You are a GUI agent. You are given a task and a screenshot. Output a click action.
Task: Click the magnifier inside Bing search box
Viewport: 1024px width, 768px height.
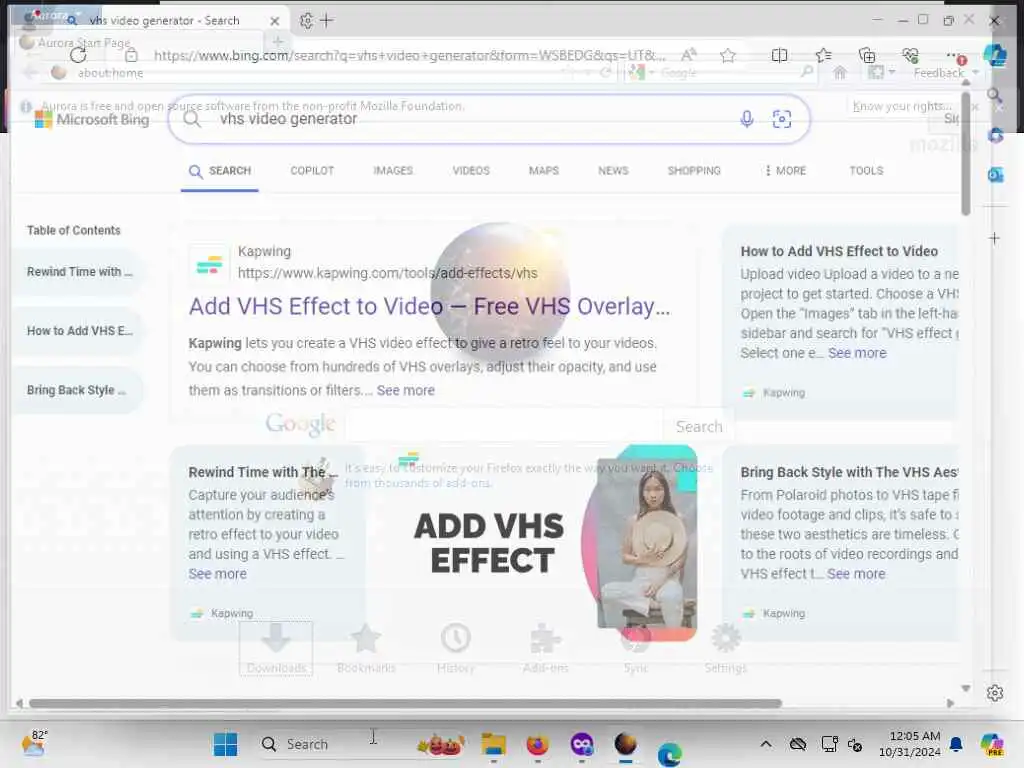pos(192,119)
